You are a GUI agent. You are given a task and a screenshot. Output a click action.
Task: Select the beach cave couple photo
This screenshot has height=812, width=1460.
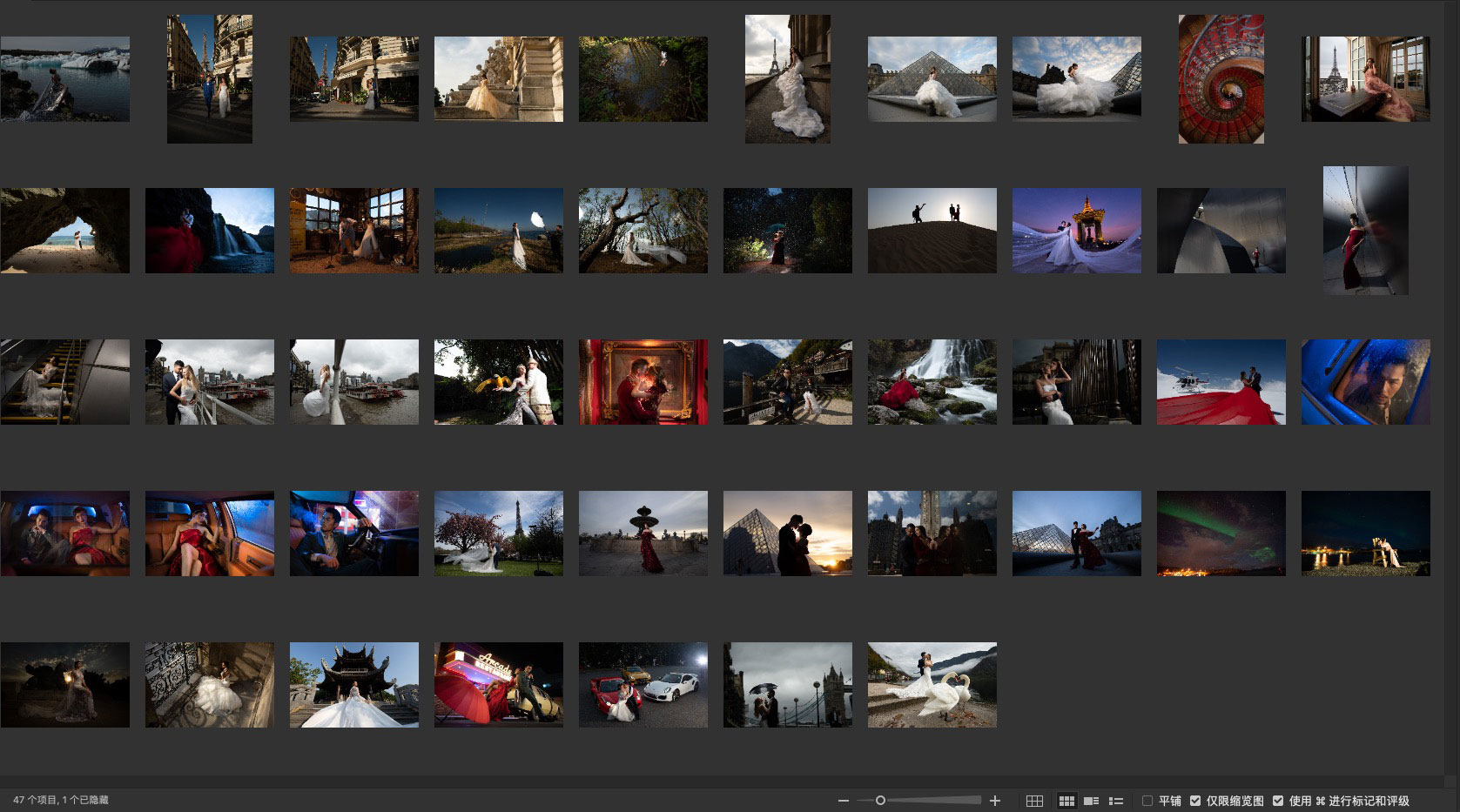pos(65,231)
